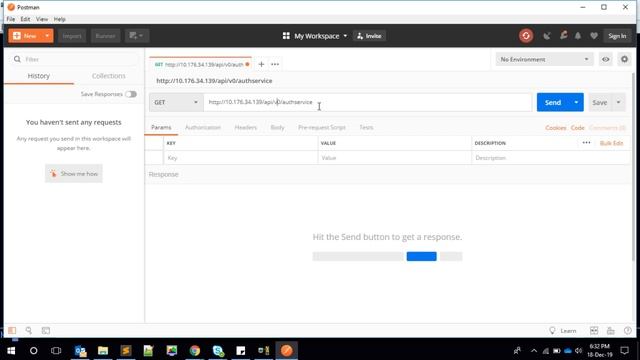Open the Edit menu
This screenshot has width=640, height=360.
(25, 19)
